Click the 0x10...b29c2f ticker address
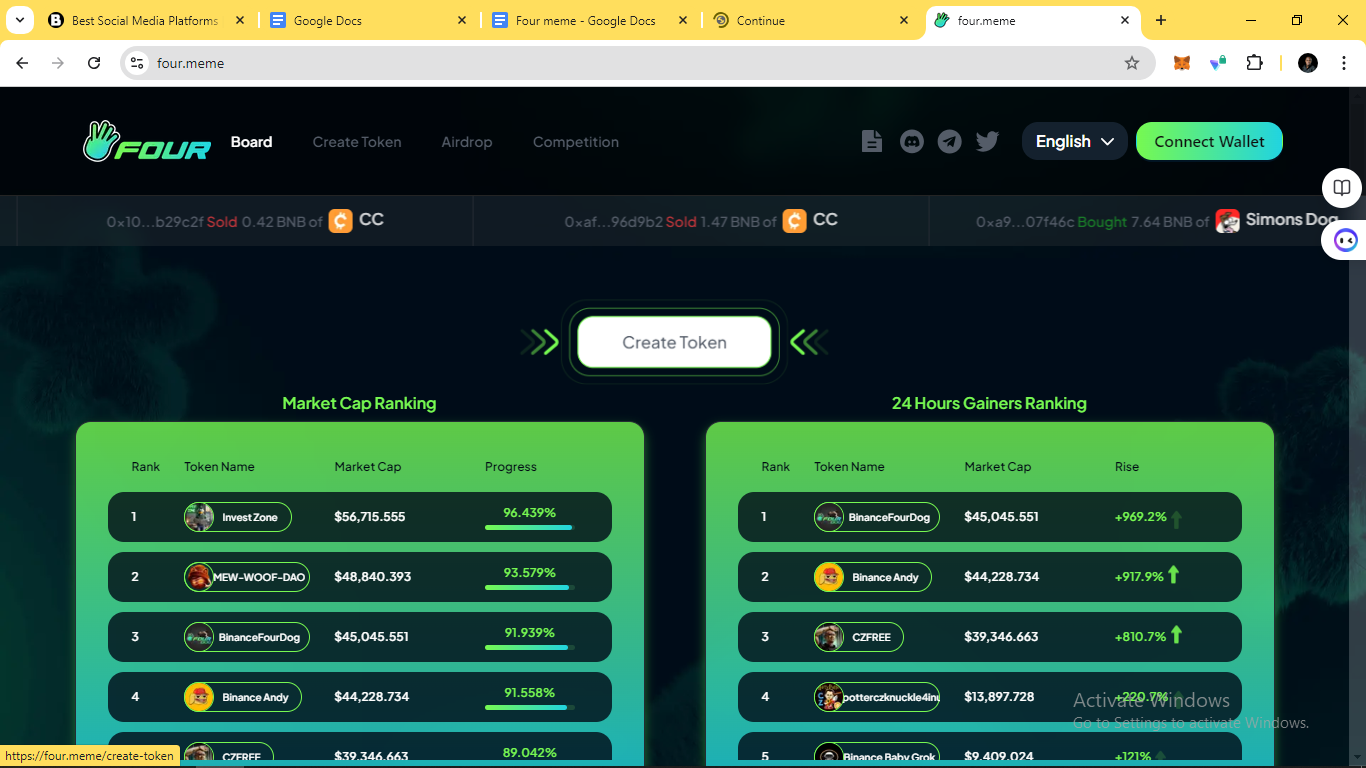The image size is (1366, 768). pyautogui.click(x=155, y=222)
